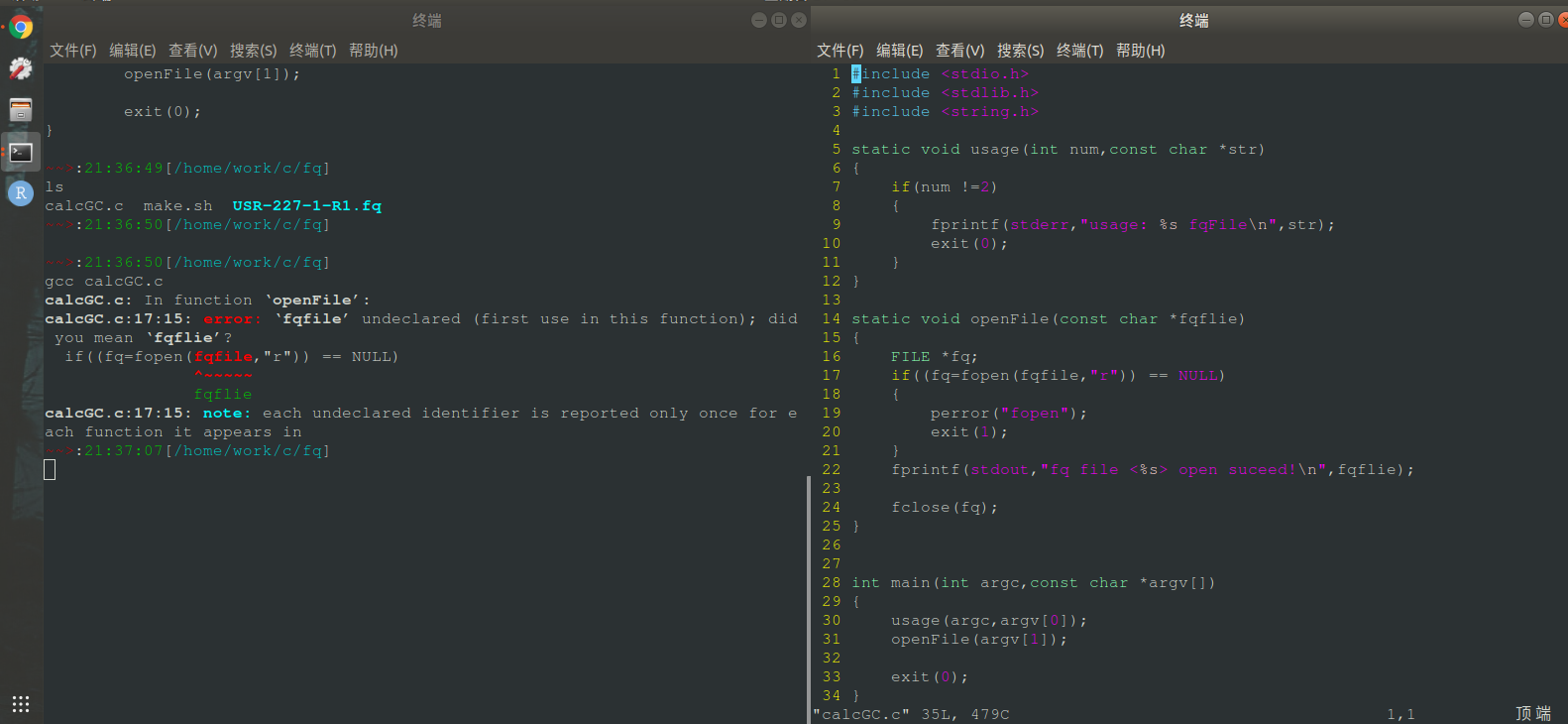Click the right terminal title bar '终端'
This screenshot has width=1568, height=724.
coord(1194,20)
